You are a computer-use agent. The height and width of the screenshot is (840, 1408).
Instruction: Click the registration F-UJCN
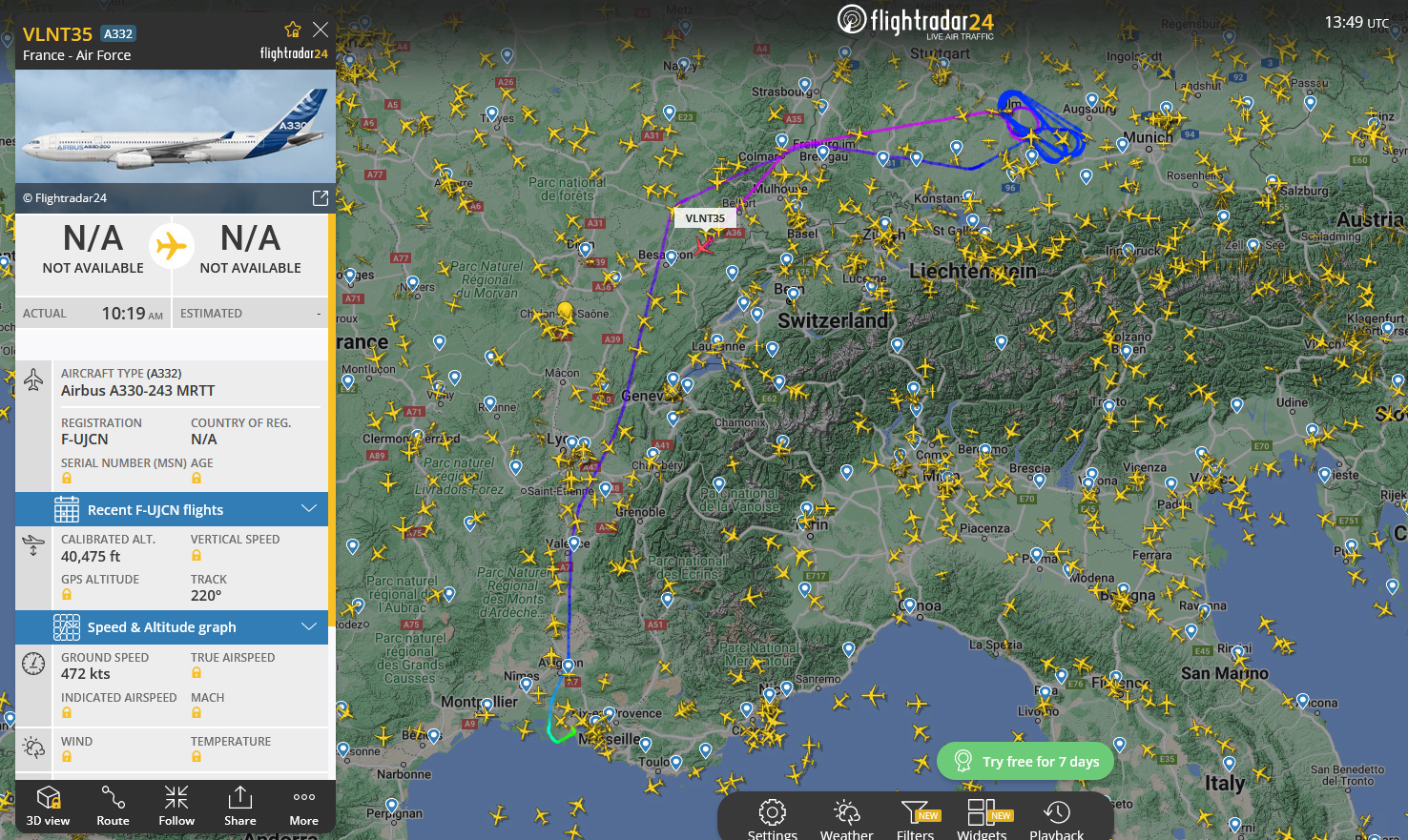coord(85,440)
